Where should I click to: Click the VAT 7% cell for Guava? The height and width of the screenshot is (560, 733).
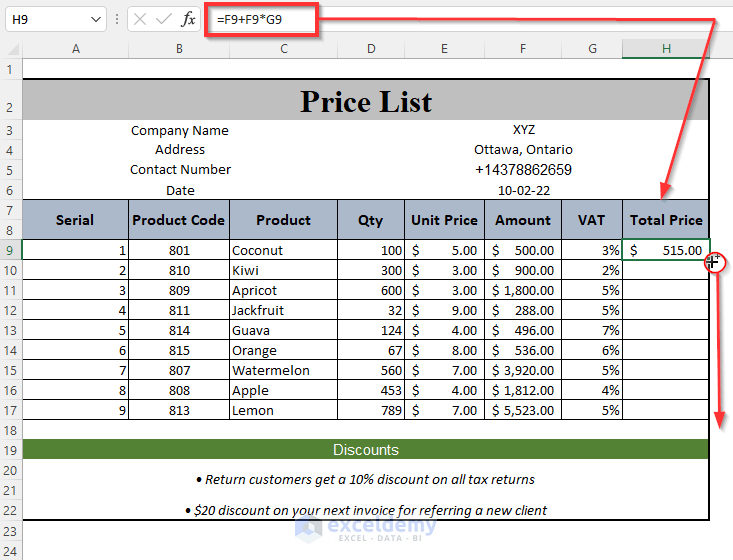coord(594,330)
